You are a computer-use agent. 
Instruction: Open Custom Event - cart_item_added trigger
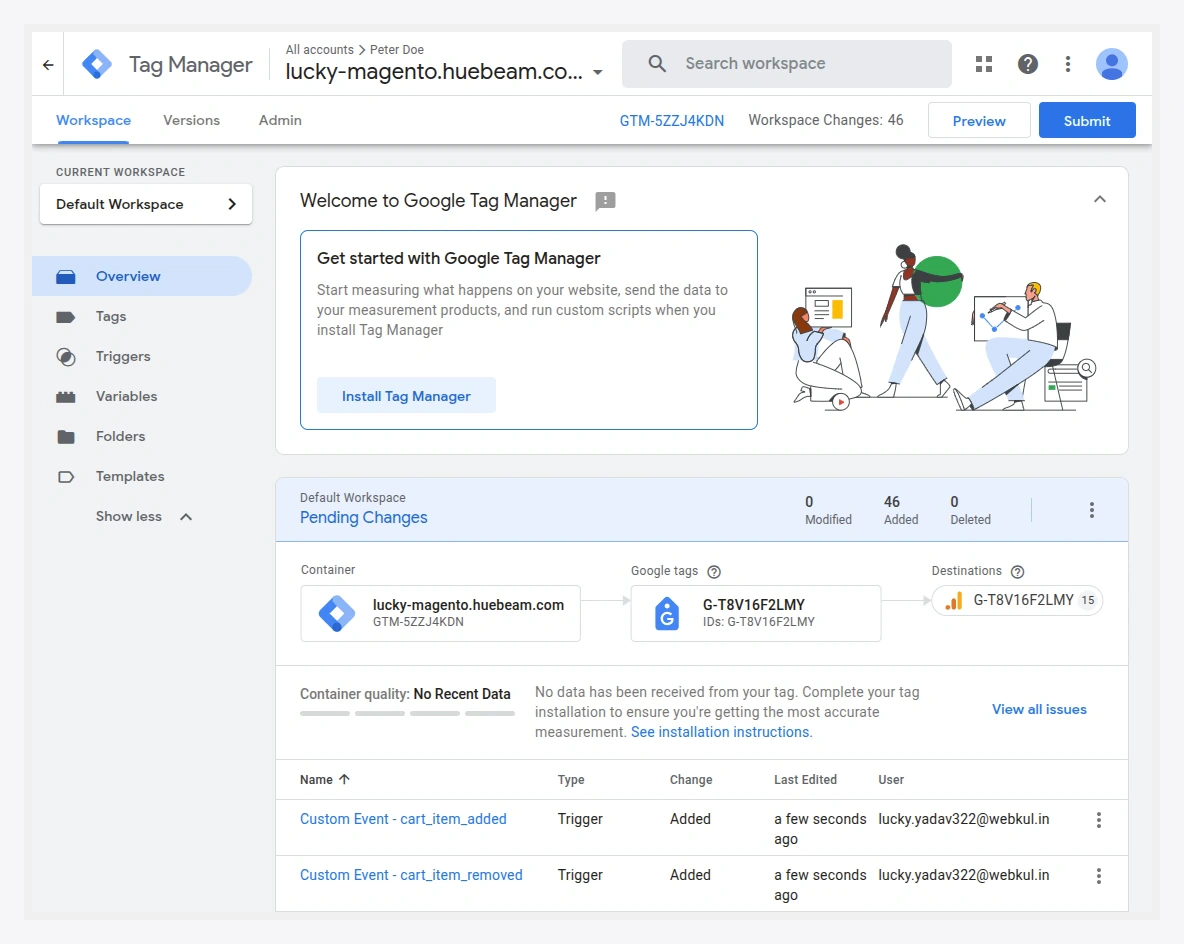403,819
